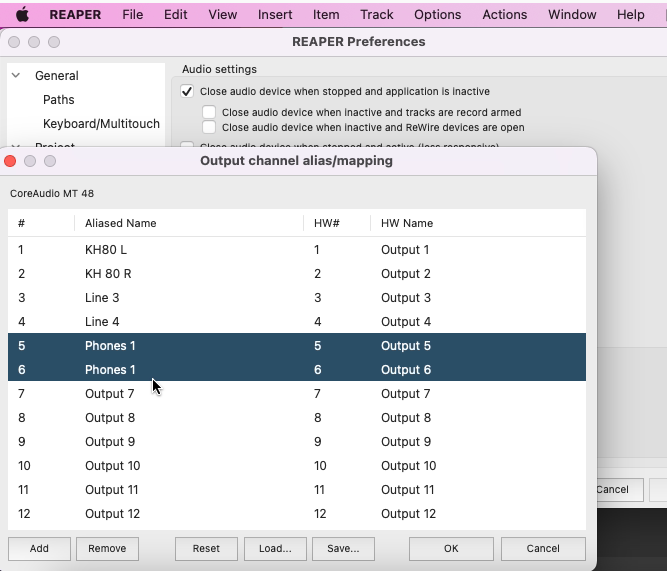The width and height of the screenshot is (667, 571).
Task: Open the Actions menu
Action: (505, 14)
